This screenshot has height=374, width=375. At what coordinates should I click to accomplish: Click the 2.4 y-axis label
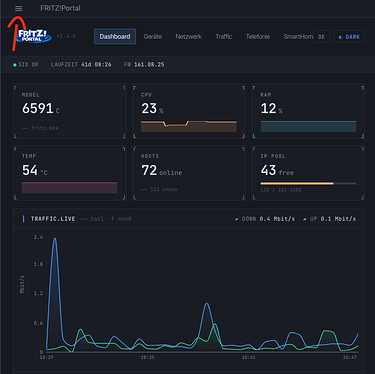[x=38, y=237]
